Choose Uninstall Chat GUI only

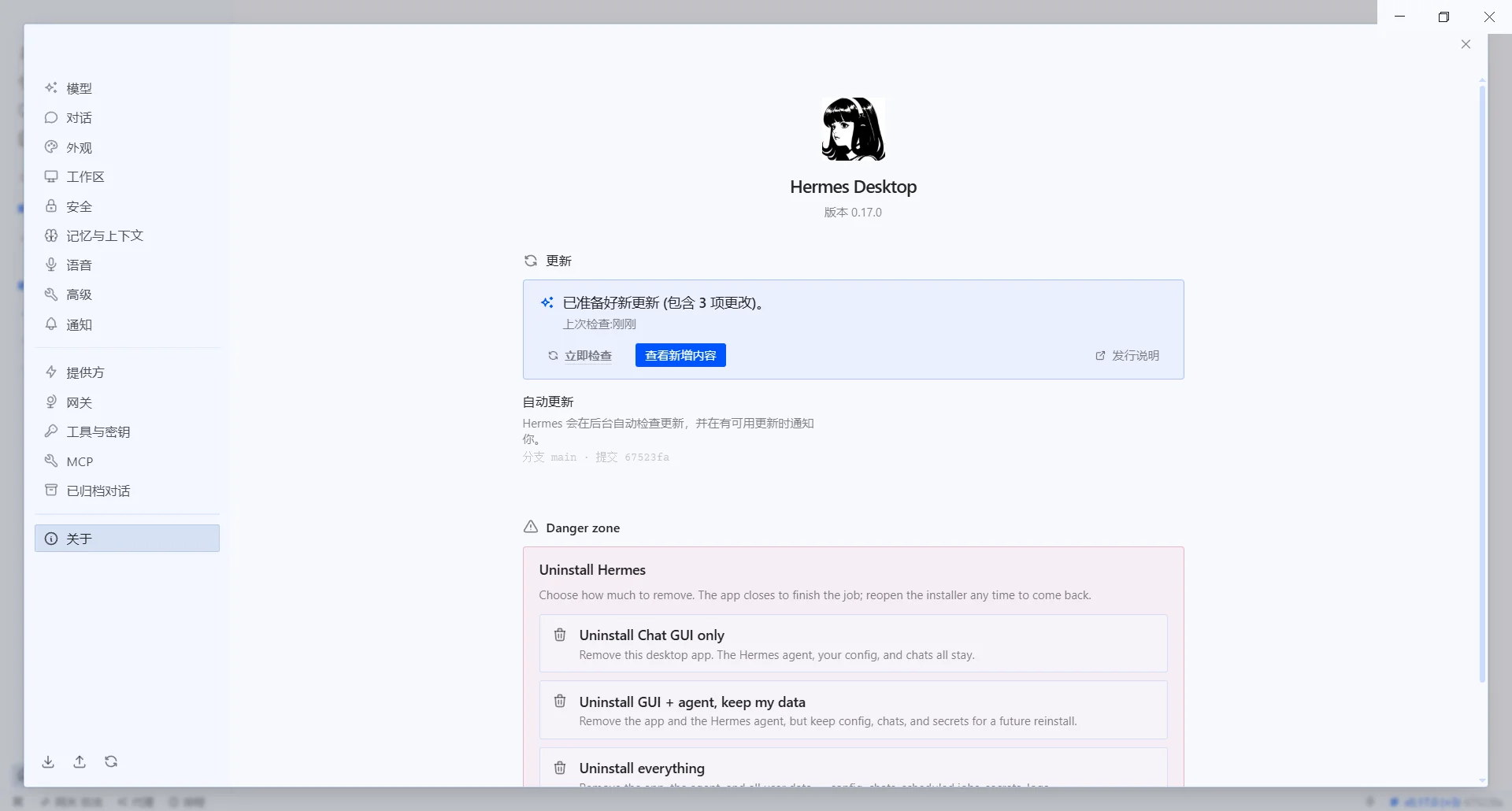[x=853, y=643]
